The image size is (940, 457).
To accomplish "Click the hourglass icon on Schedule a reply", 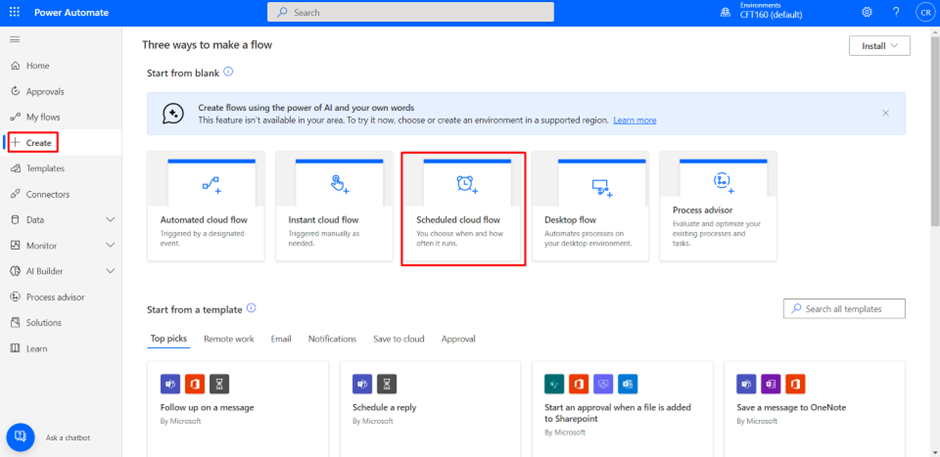I will (x=387, y=383).
